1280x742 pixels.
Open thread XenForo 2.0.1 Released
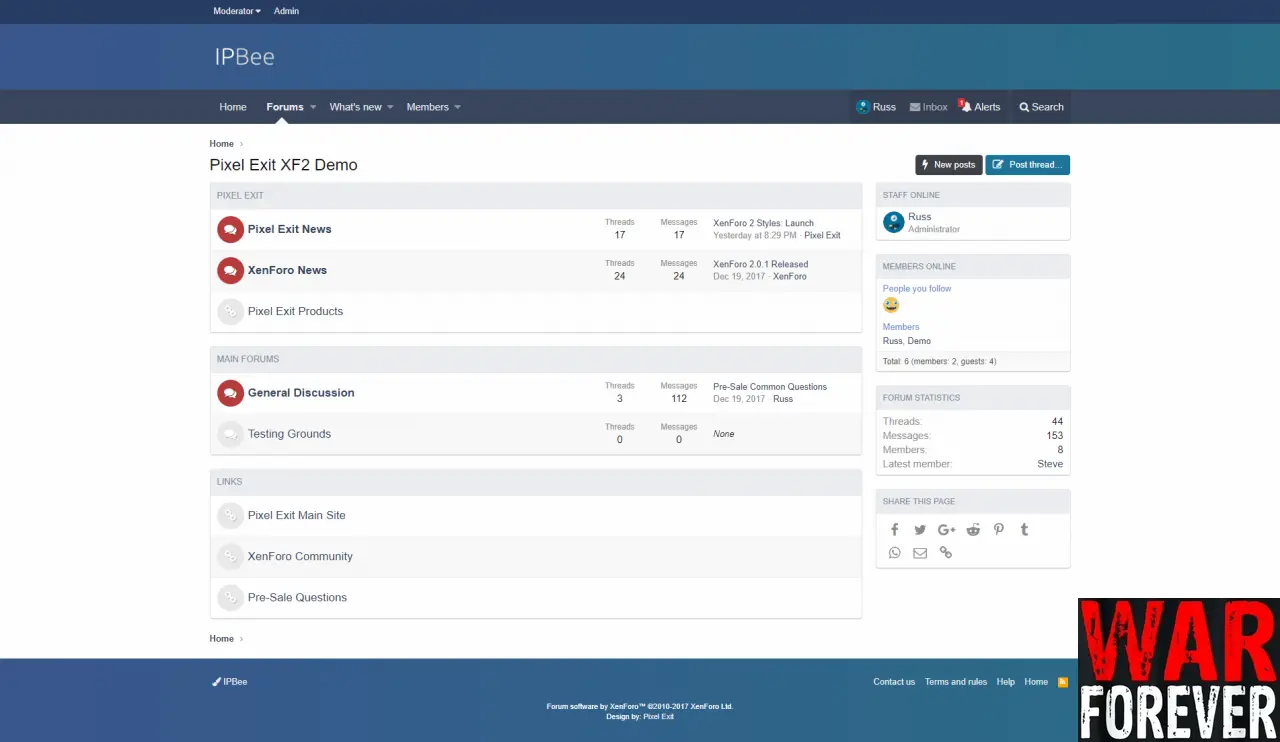[760, 264]
